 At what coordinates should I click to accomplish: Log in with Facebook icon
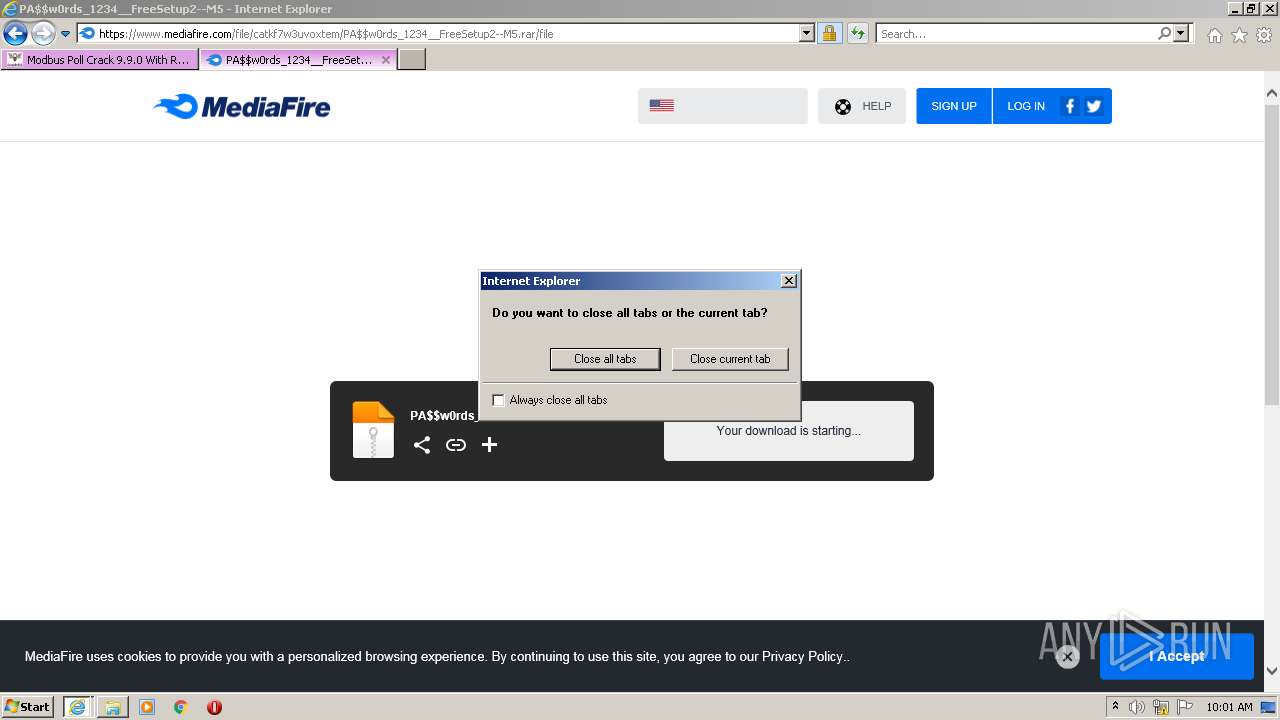click(x=1070, y=106)
